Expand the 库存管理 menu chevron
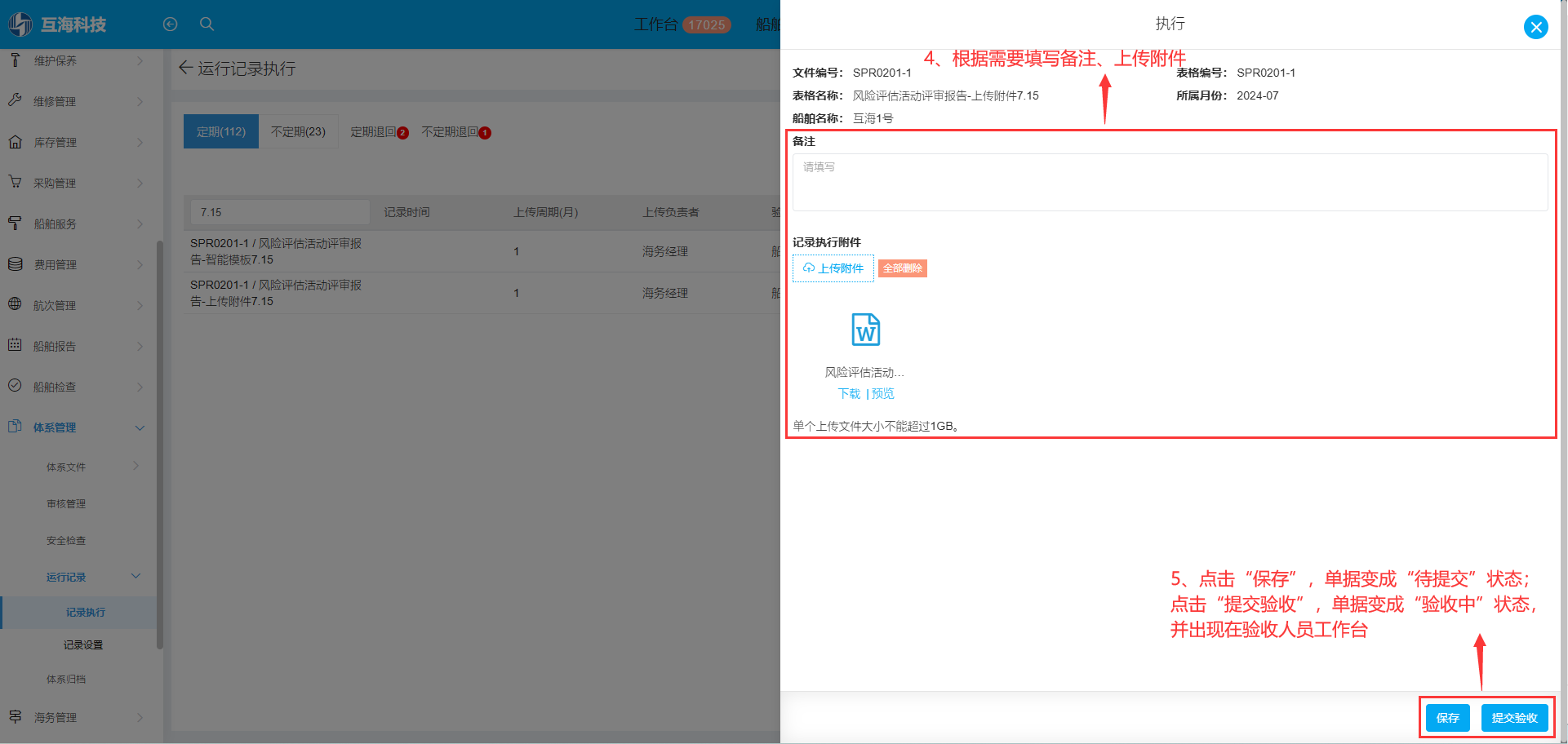Viewport: 1568px width, 744px height. [x=140, y=142]
